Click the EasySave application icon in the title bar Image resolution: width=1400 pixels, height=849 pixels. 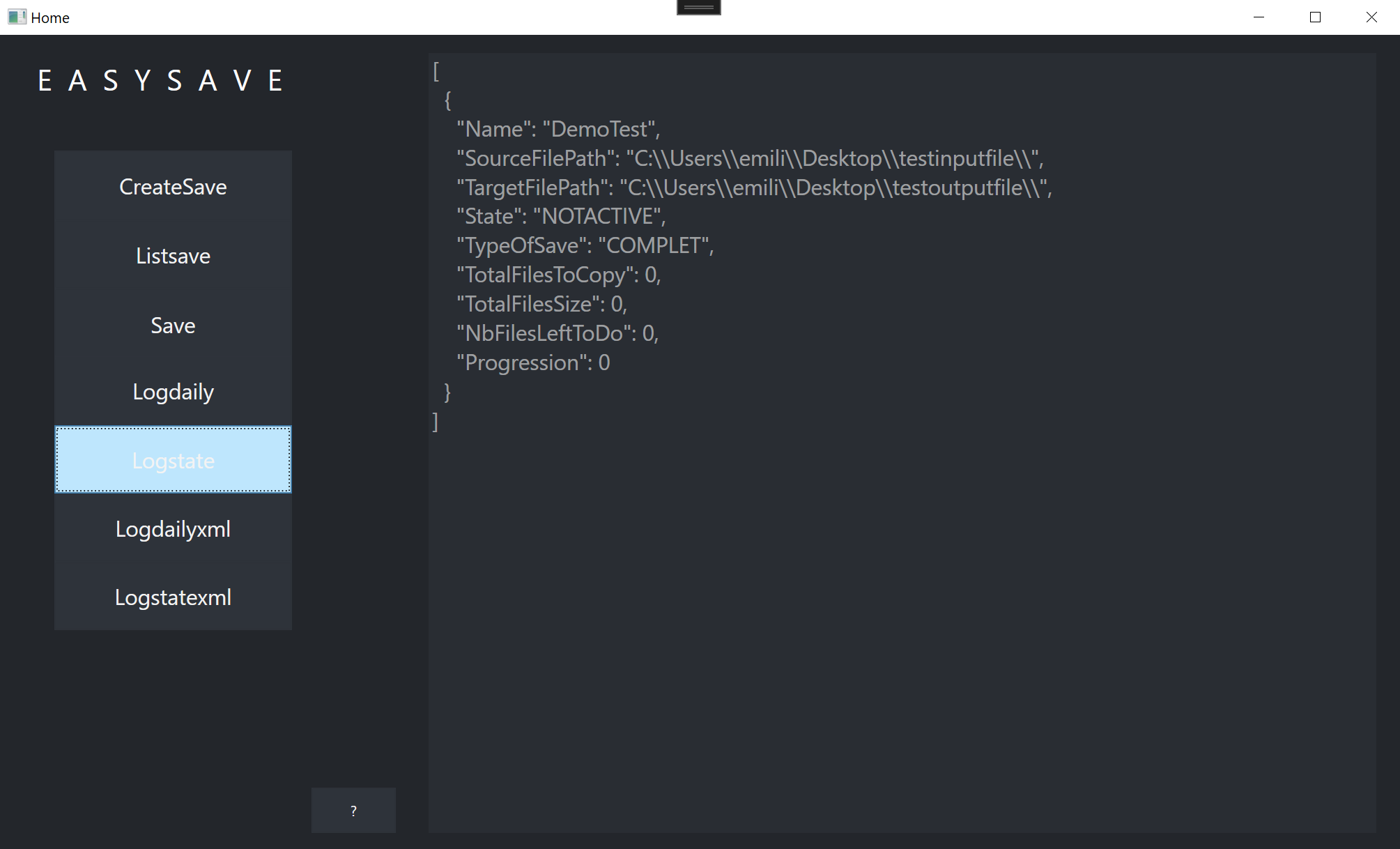point(17,17)
